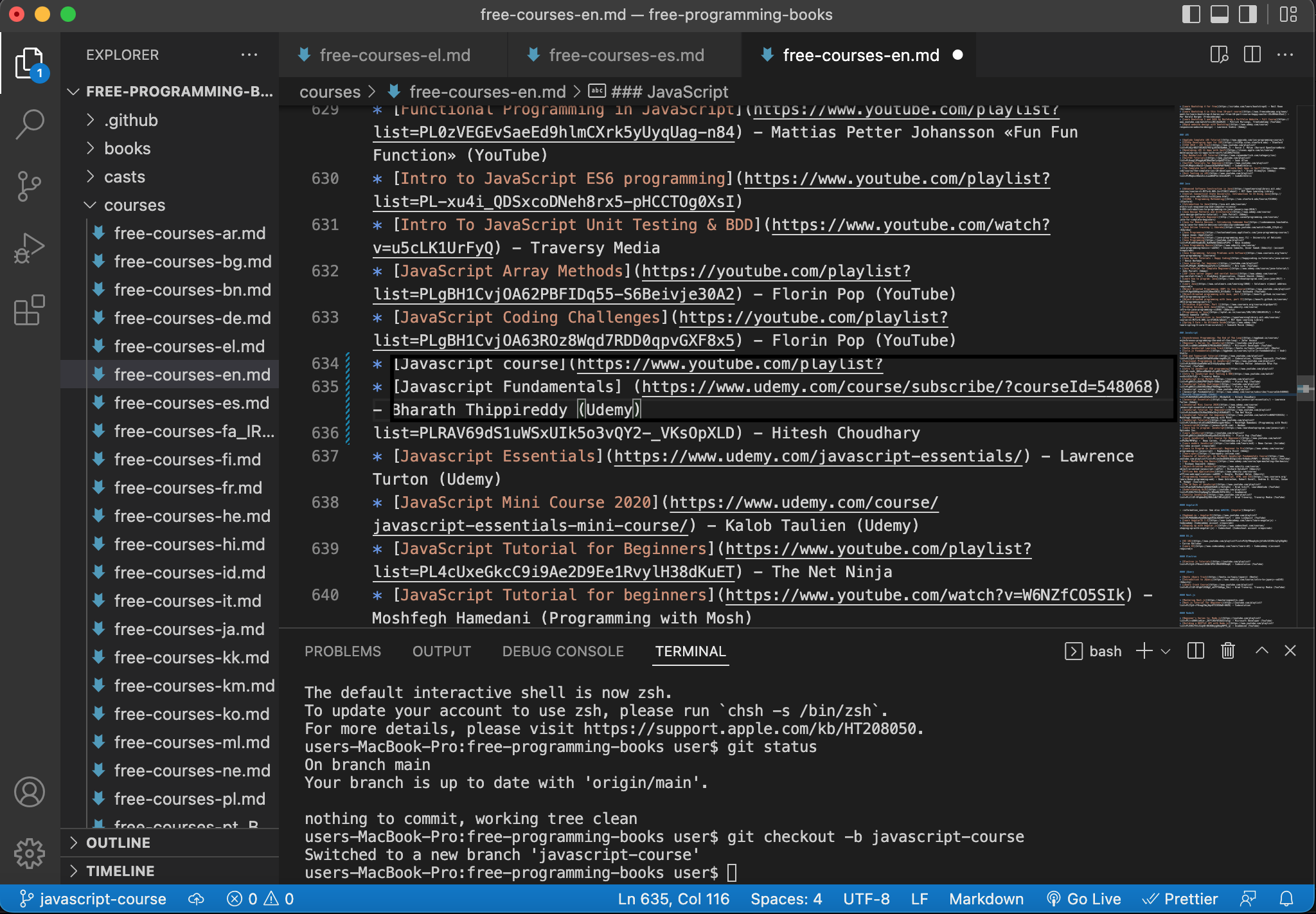Open the Search view icon
This screenshot has height=914, width=1316.
pyautogui.click(x=30, y=124)
